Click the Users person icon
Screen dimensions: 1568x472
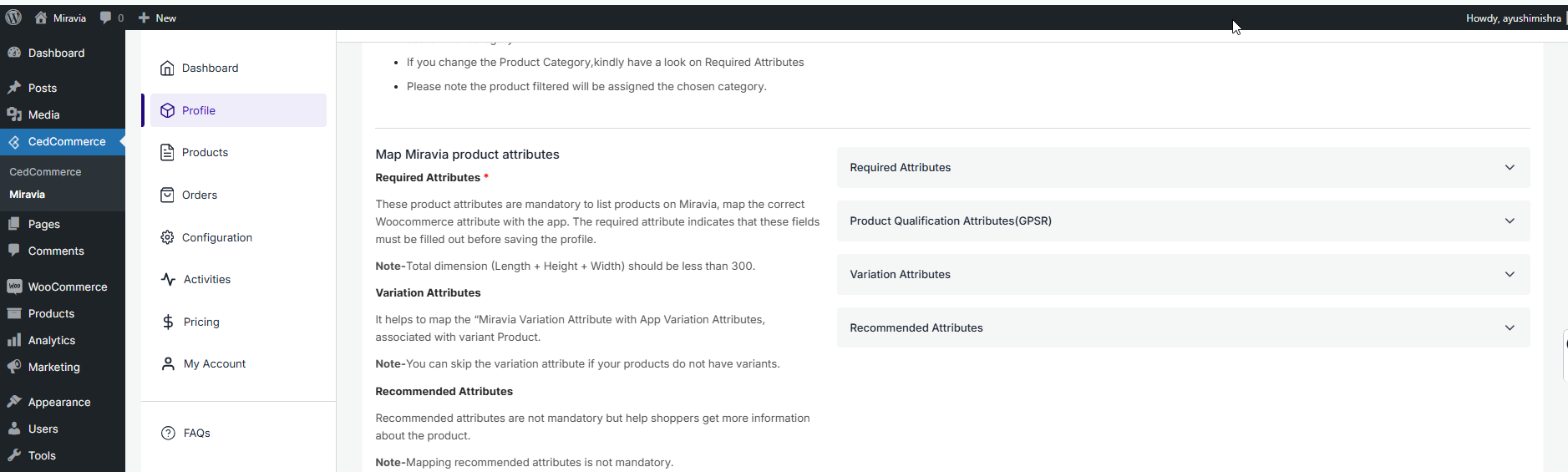[14, 429]
